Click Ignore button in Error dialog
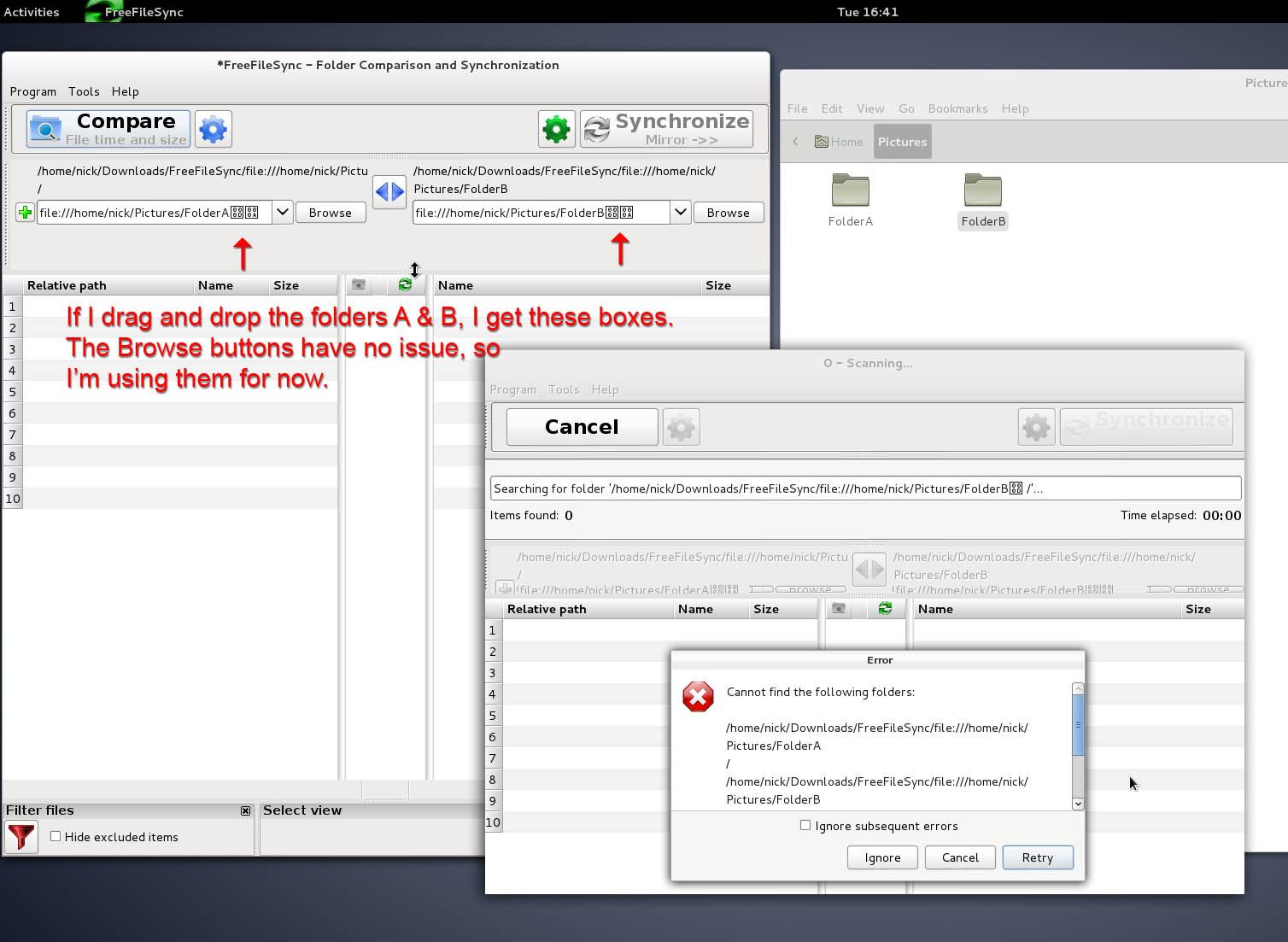 click(882, 857)
